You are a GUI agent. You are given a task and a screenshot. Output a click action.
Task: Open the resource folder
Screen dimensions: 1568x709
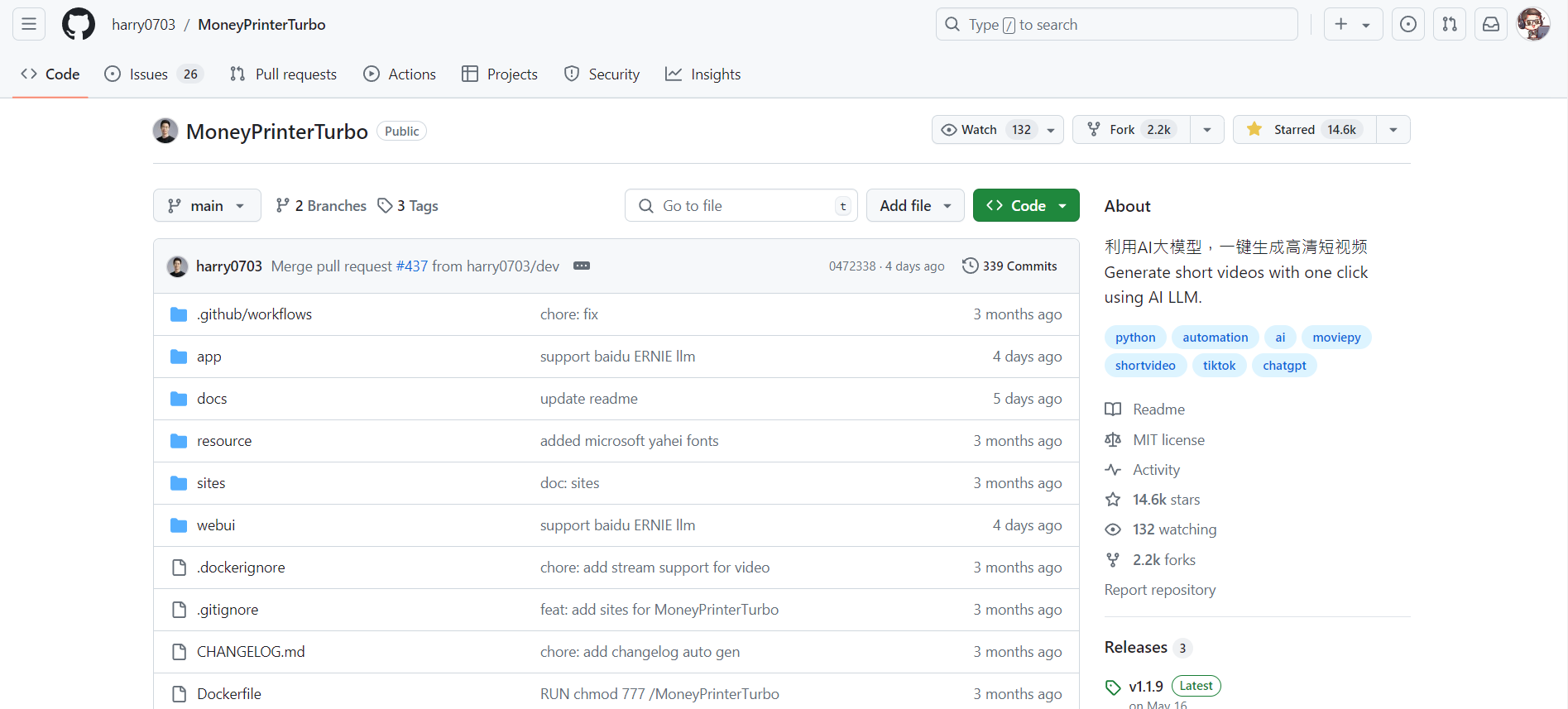[224, 441]
